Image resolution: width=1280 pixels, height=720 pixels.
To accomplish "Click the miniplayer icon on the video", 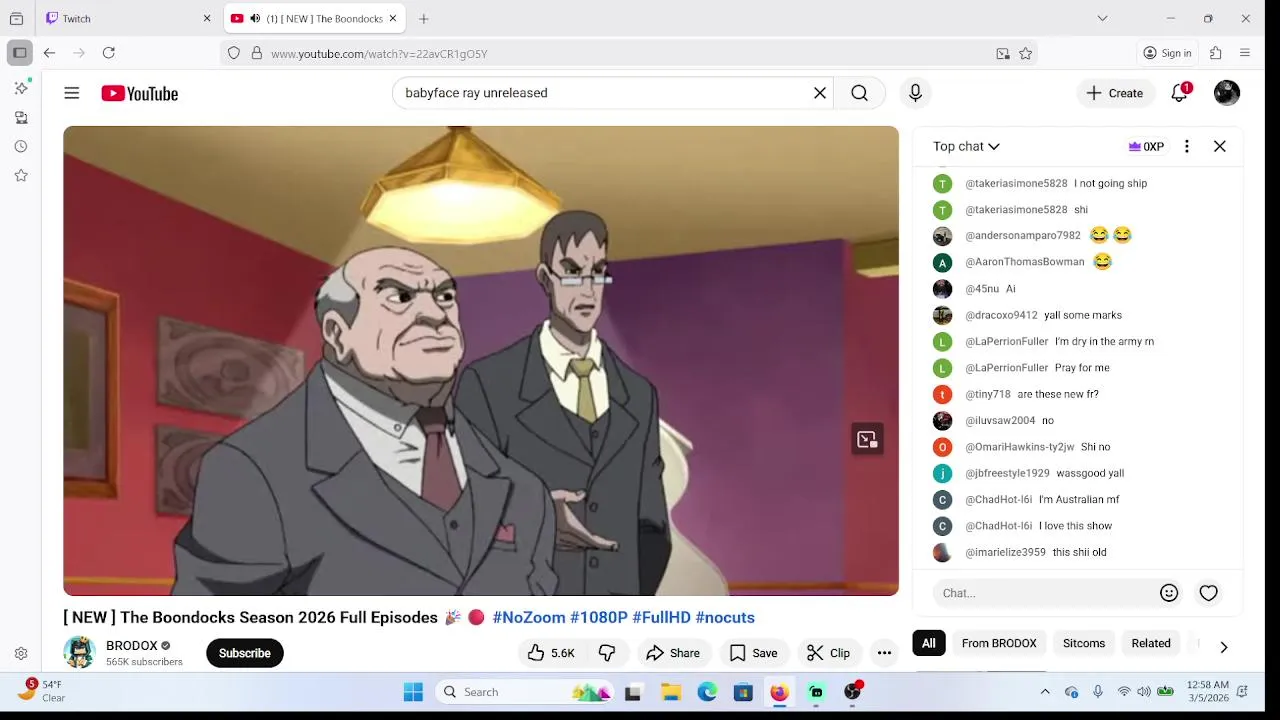I will [867, 440].
